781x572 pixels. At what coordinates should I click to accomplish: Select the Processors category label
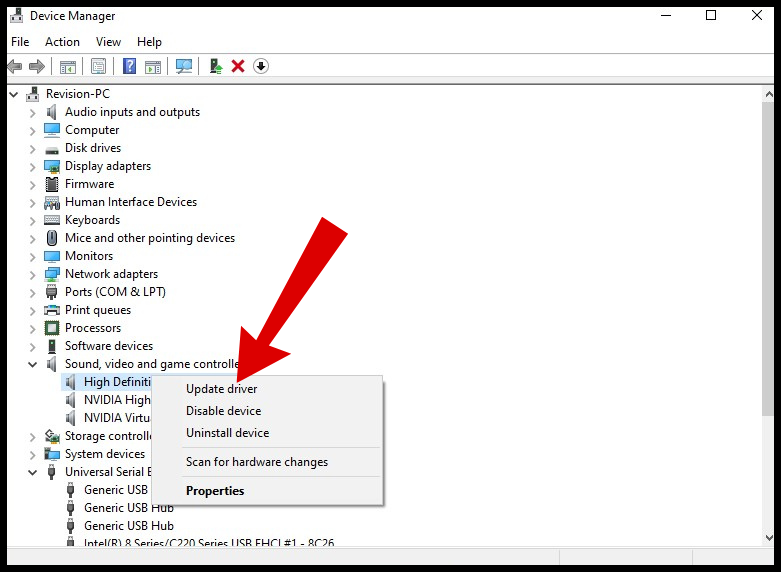[93, 328]
